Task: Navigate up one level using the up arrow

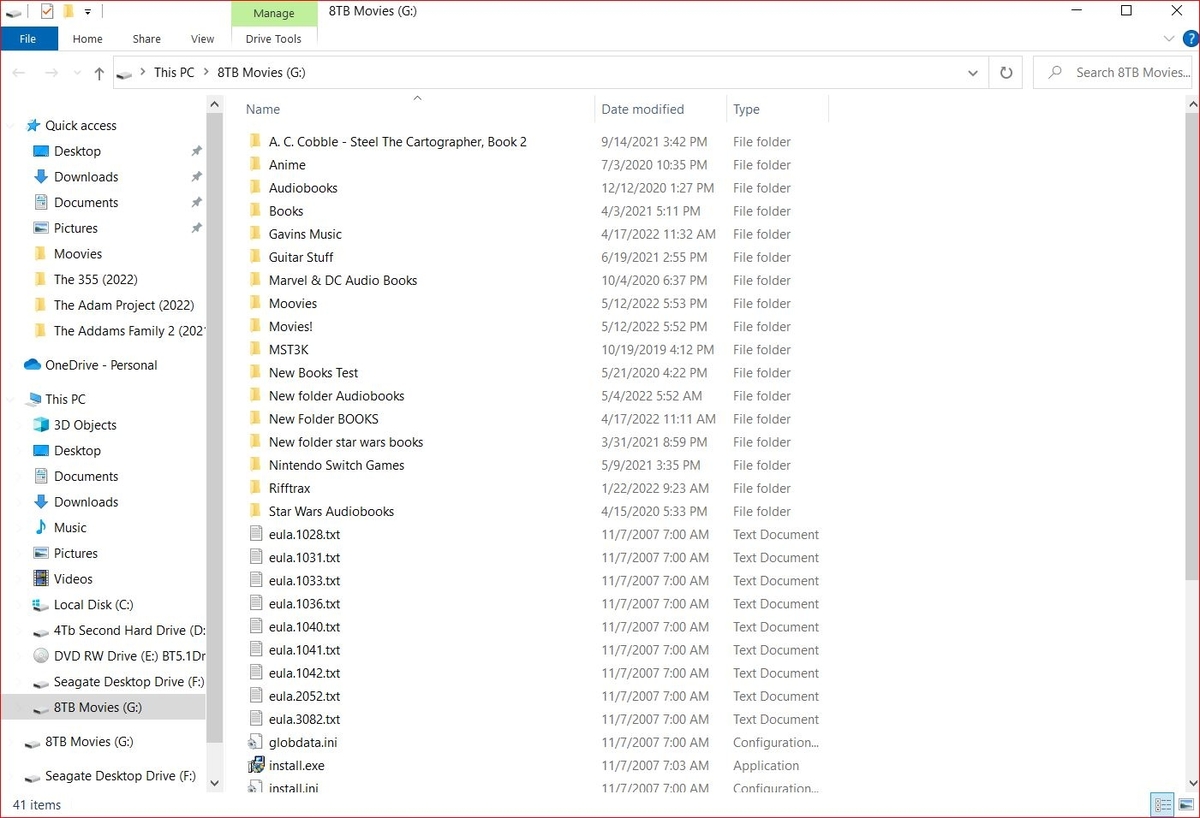Action: coord(97,72)
